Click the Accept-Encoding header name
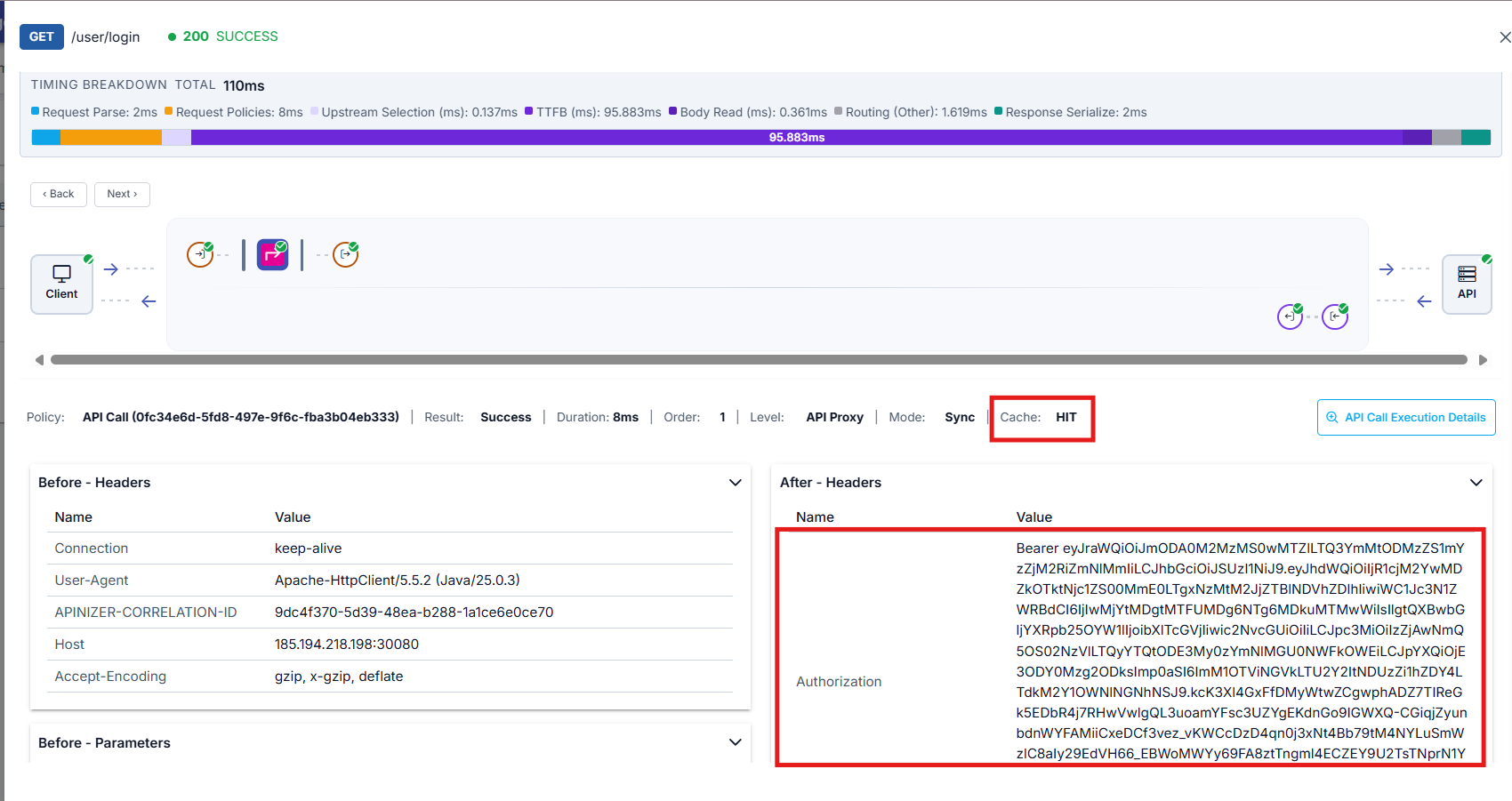 110,677
